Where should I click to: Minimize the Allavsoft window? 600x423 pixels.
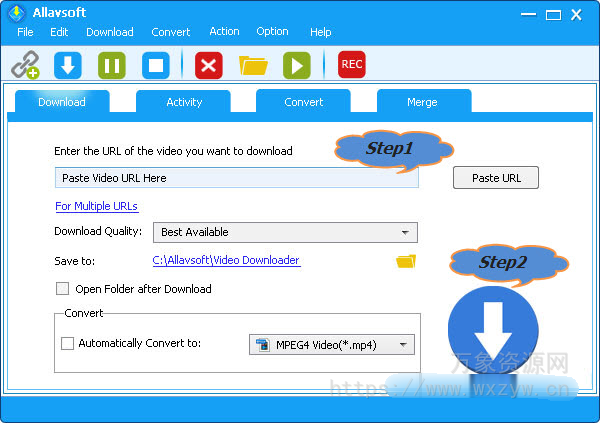tap(528, 15)
